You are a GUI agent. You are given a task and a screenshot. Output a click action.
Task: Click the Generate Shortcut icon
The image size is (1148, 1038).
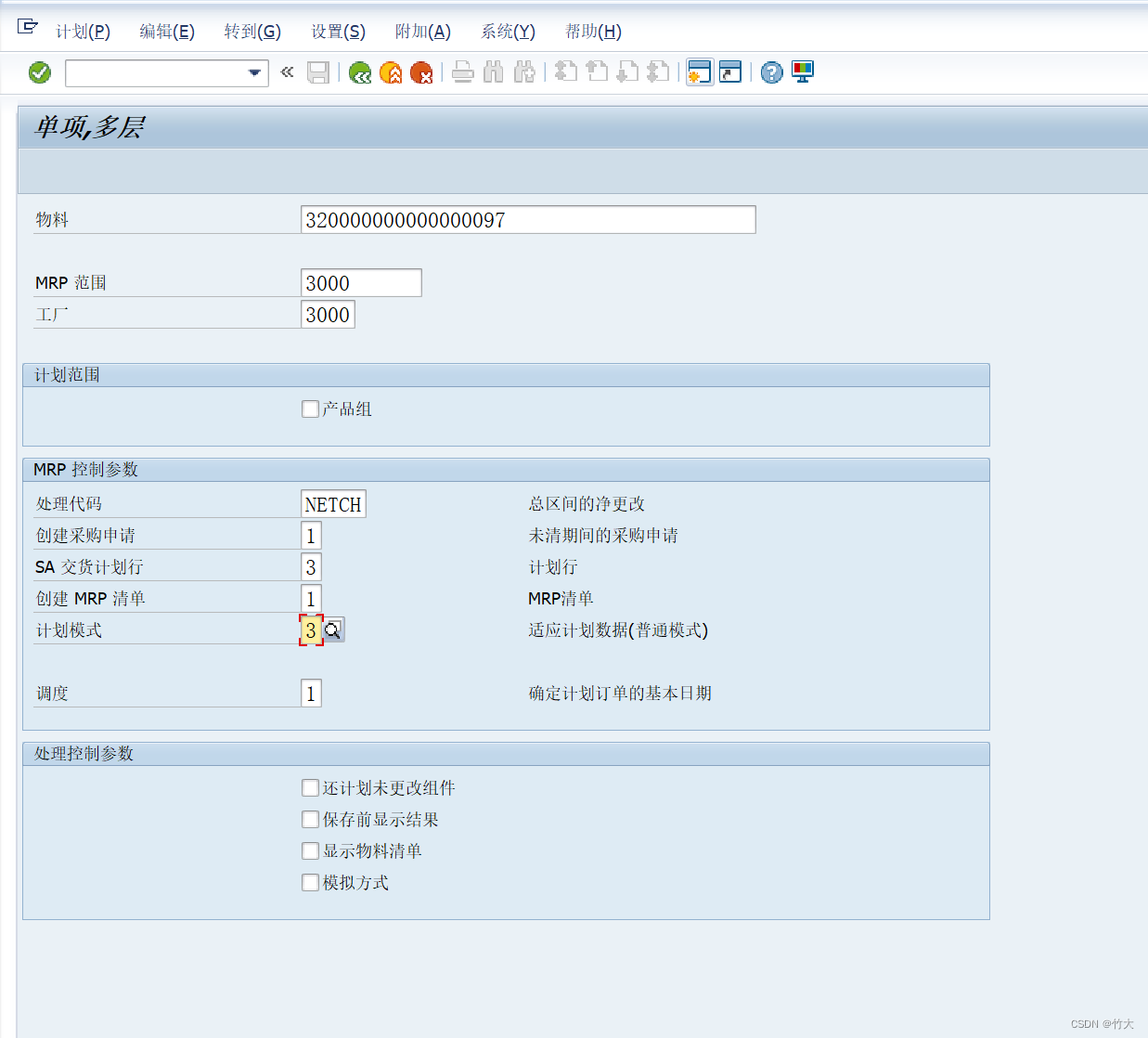tap(730, 72)
